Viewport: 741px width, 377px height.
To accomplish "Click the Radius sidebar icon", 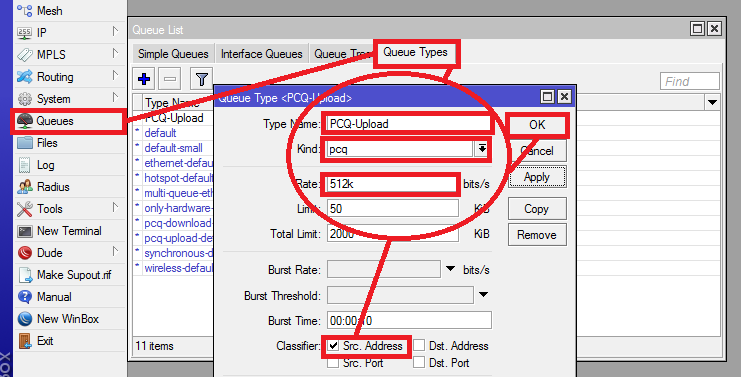I will pos(25,187).
